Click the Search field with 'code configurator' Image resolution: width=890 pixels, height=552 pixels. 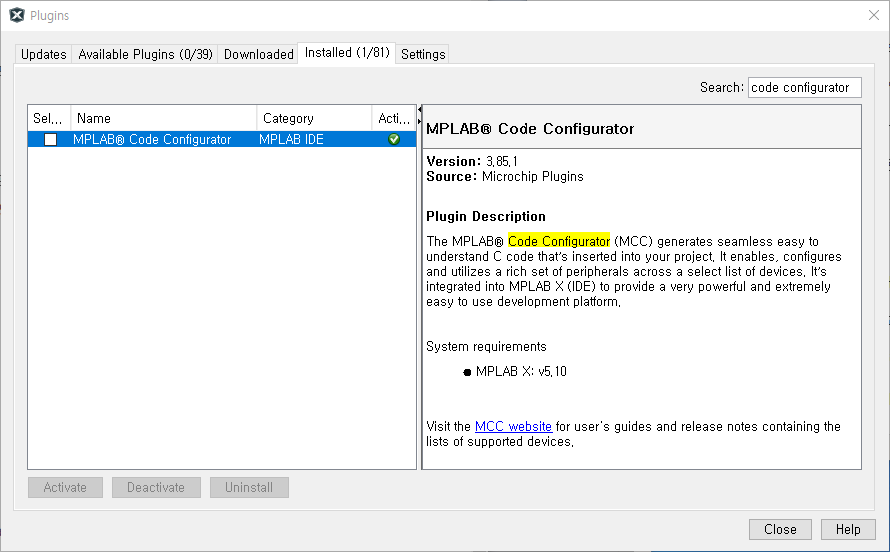click(804, 87)
